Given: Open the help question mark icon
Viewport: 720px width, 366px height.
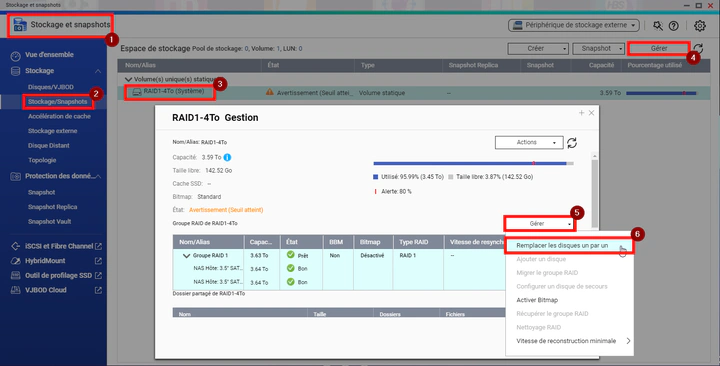Looking at the screenshot, I should pos(674,26).
